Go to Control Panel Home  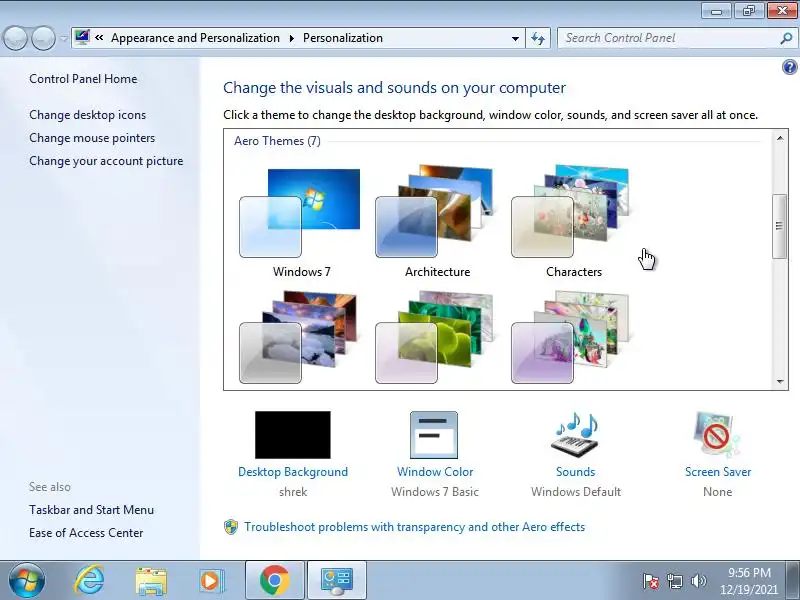click(x=83, y=79)
